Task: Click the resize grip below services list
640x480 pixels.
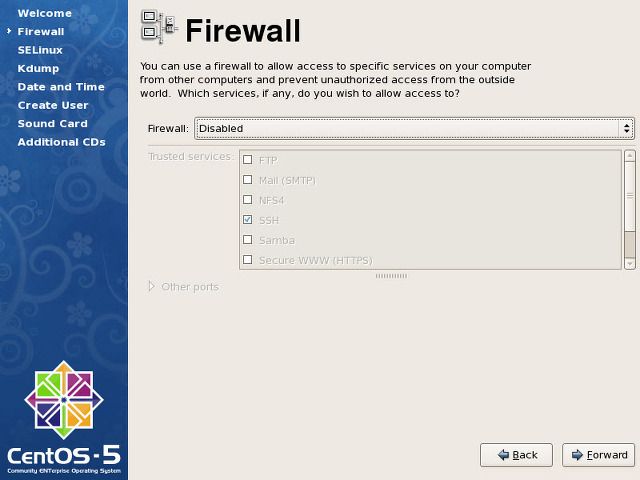Action: [x=391, y=276]
